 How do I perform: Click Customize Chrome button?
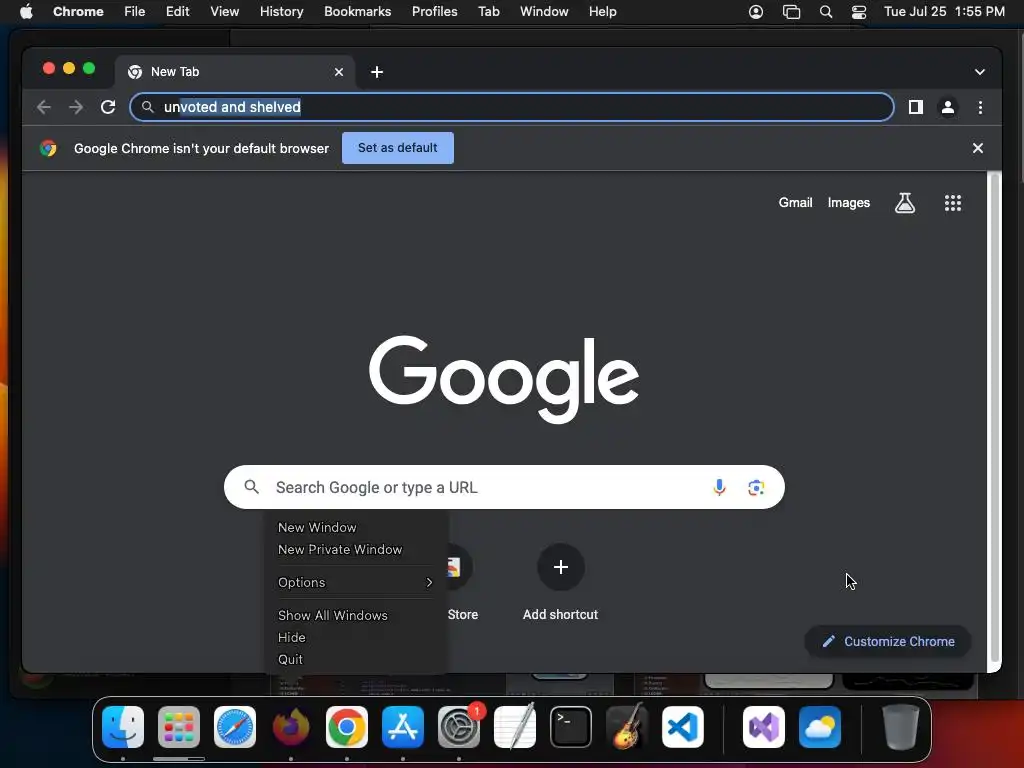888,641
